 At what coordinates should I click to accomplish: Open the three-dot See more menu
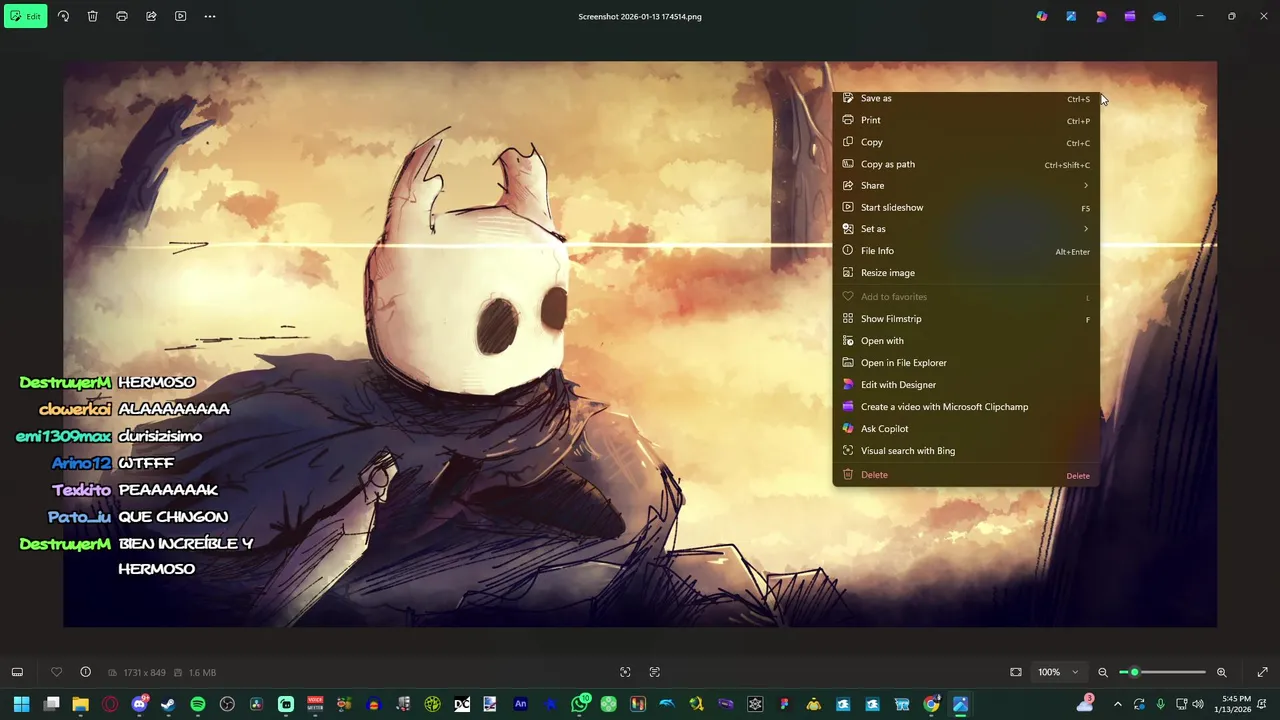point(210,16)
